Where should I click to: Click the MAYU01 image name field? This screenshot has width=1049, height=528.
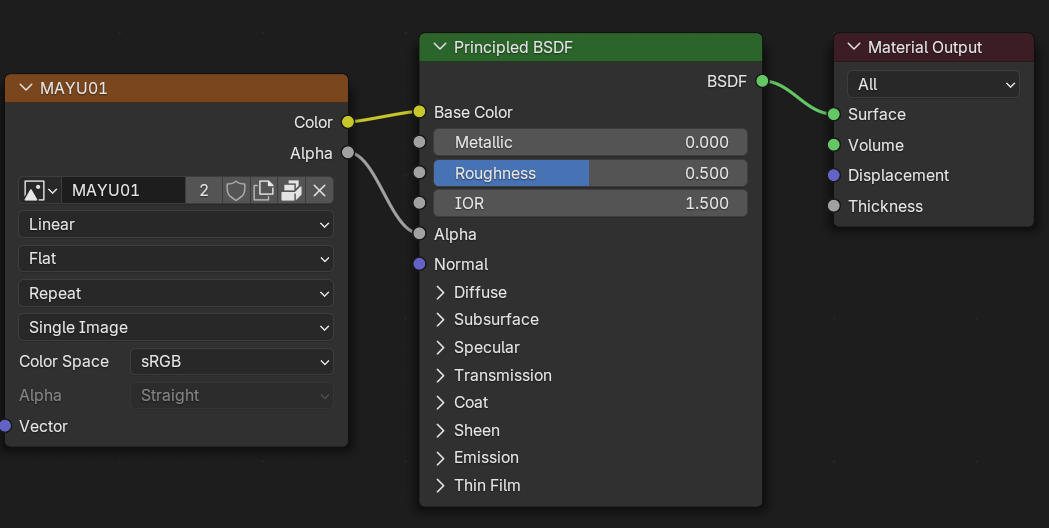[123, 190]
